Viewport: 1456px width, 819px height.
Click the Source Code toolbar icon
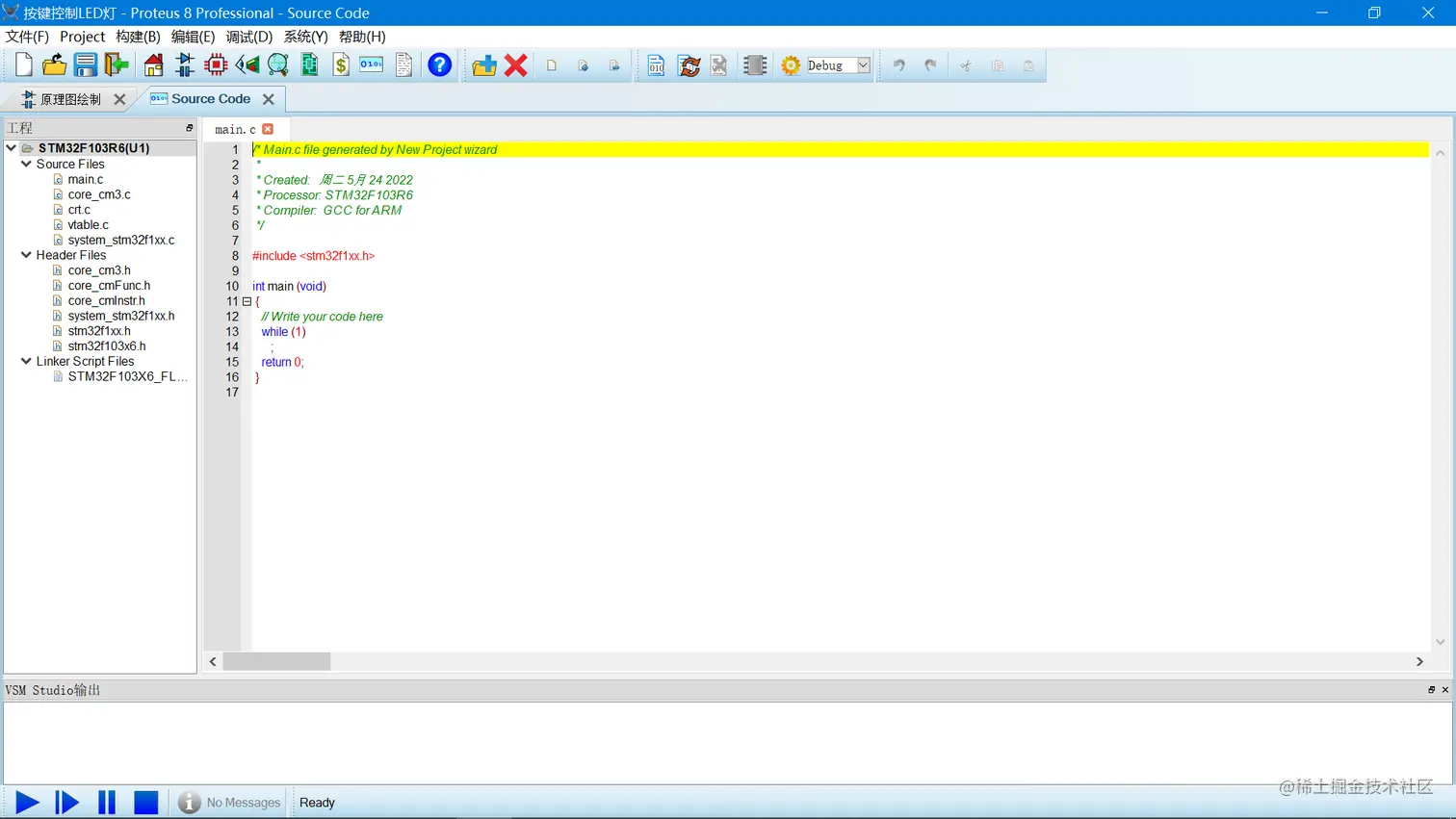[x=372, y=65]
